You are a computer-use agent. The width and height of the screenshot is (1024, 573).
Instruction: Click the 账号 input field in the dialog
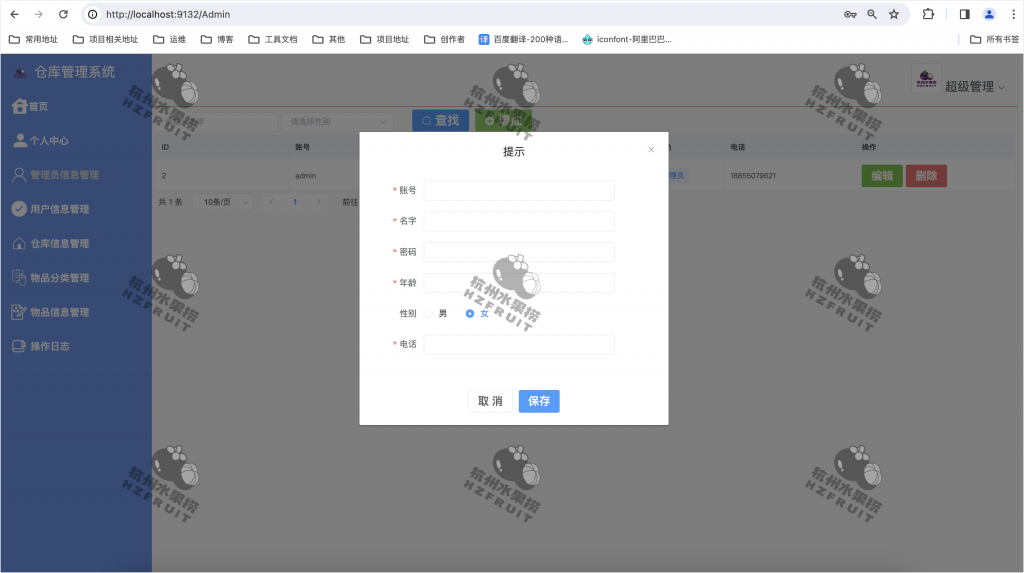(519, 190)
